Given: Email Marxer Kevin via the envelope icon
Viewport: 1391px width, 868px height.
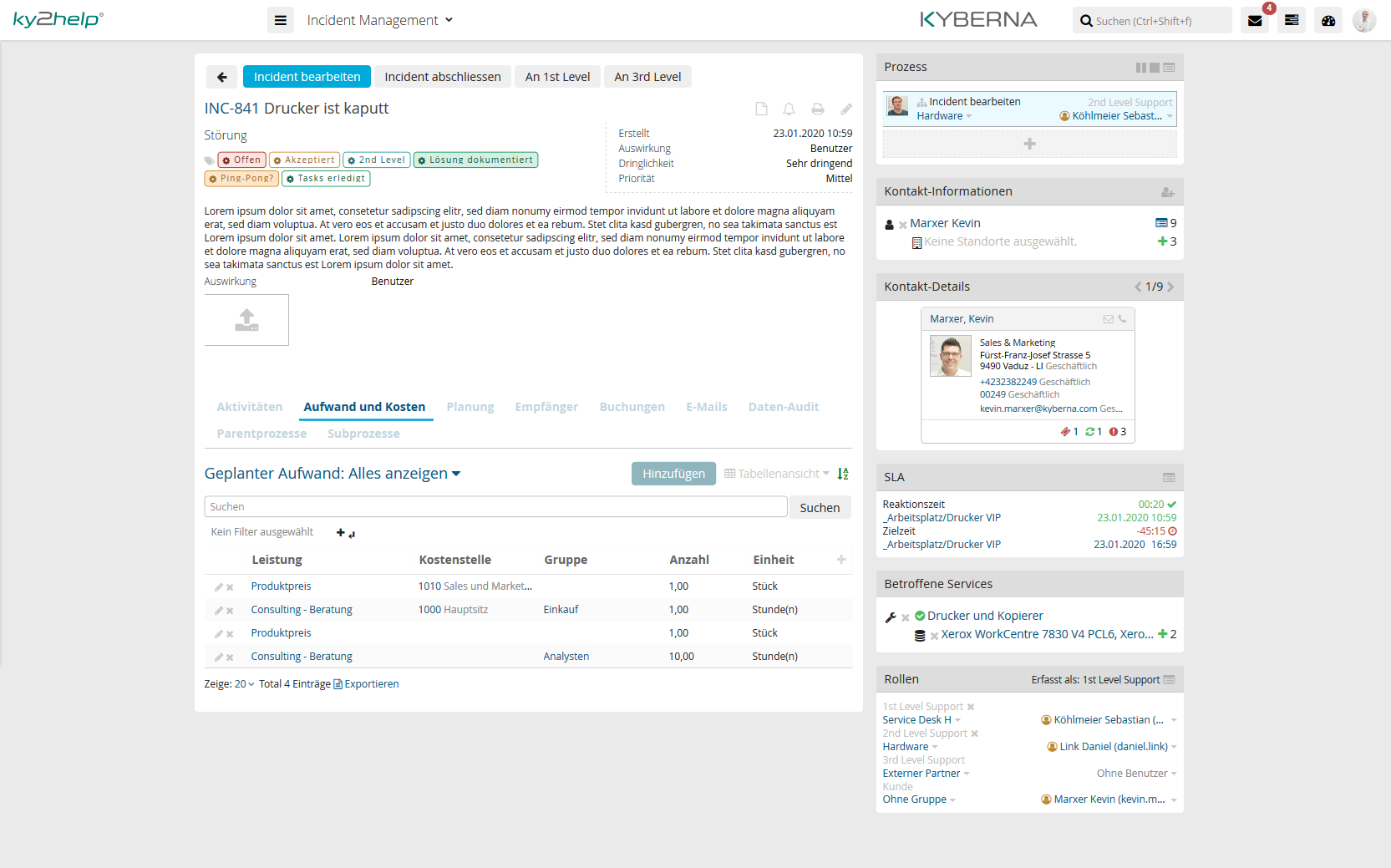Looking at the screenshot, I should pos(1108,318).
